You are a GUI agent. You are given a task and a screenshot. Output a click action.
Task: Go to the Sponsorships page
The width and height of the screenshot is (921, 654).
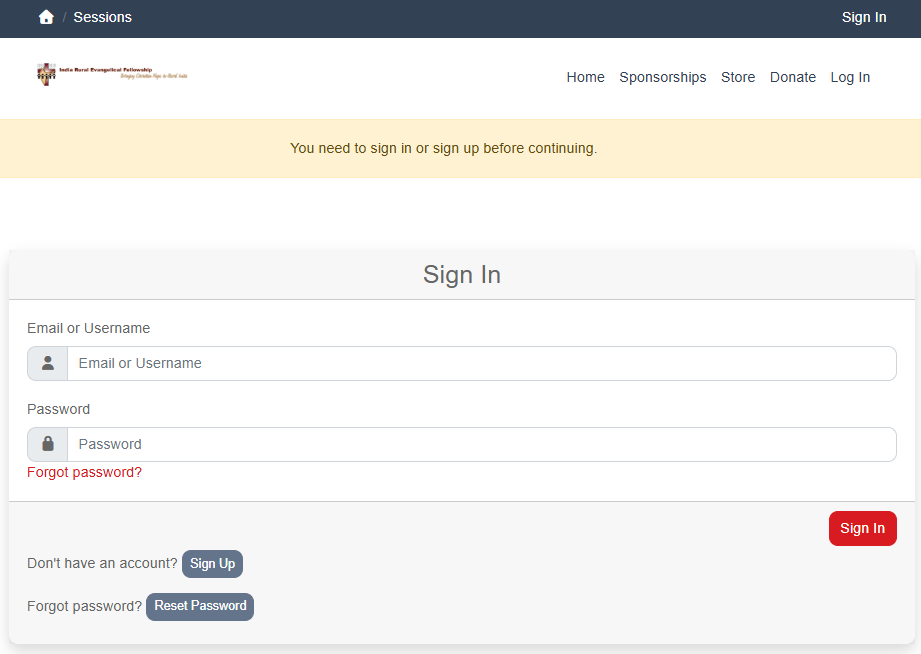pyautogui.click(x=662, y=77)
